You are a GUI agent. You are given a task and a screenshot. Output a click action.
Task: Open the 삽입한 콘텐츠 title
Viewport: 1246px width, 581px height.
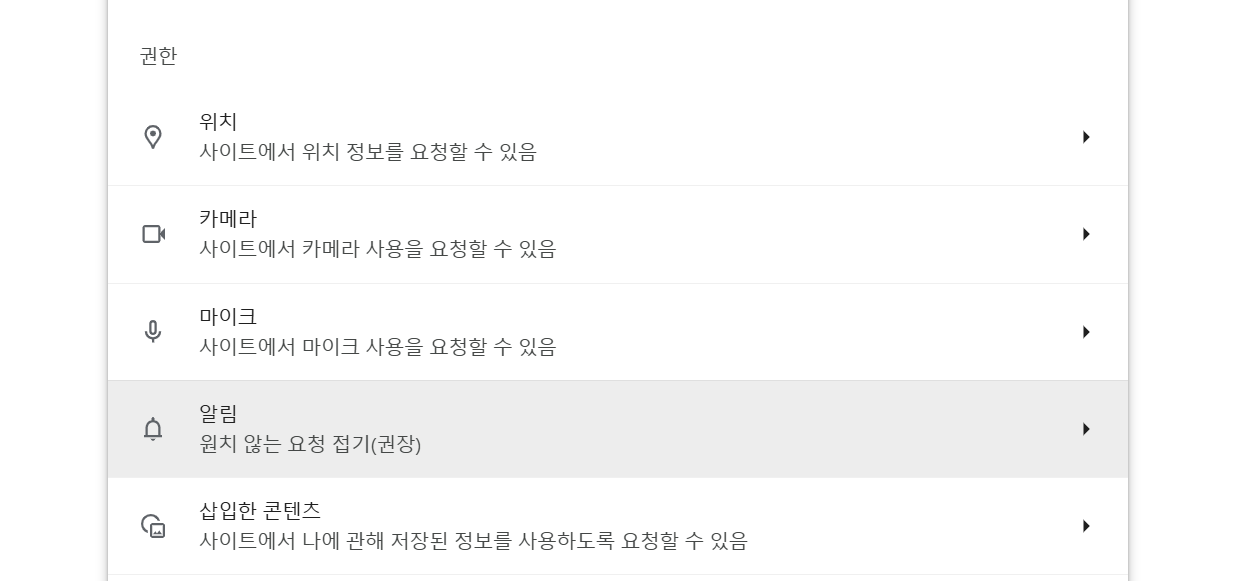[260, 510]
